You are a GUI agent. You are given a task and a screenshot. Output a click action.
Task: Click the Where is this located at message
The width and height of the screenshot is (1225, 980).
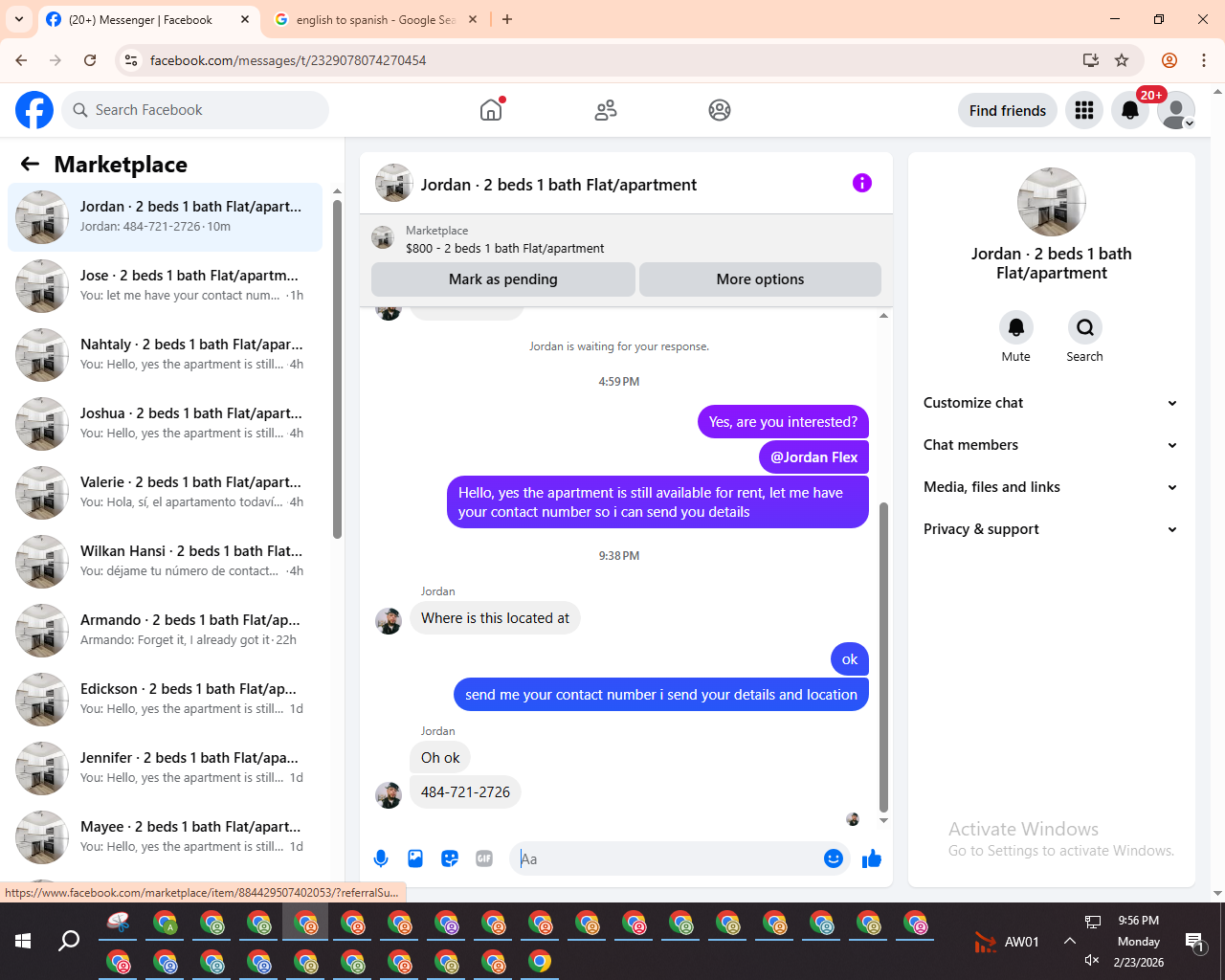point(495,618)
